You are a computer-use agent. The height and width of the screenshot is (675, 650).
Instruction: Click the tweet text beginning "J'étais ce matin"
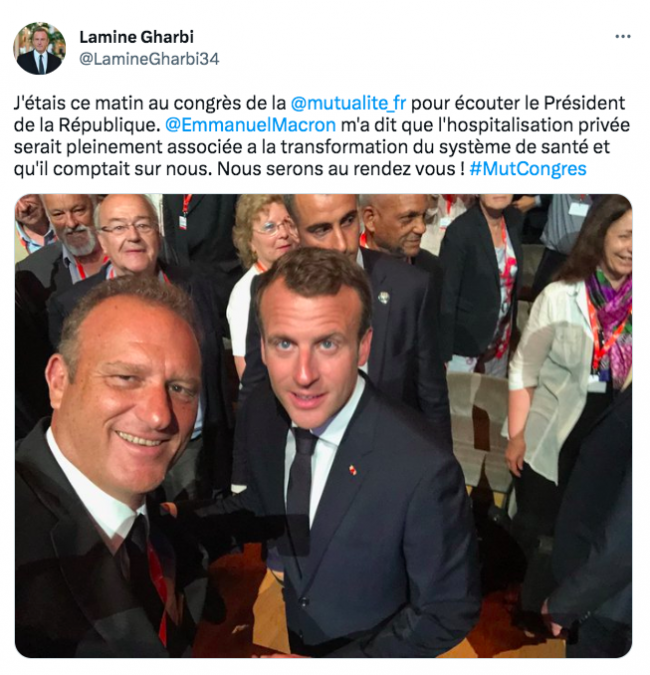322,136
